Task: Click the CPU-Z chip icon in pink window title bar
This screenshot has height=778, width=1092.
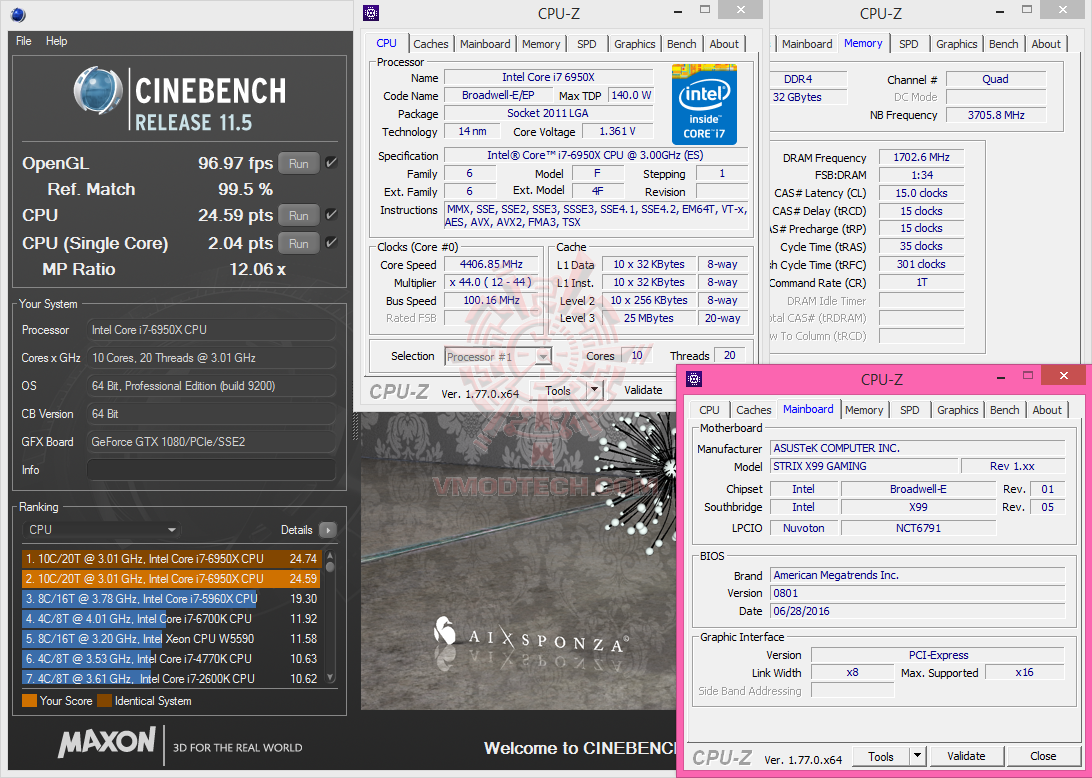Action: (694, 379)
